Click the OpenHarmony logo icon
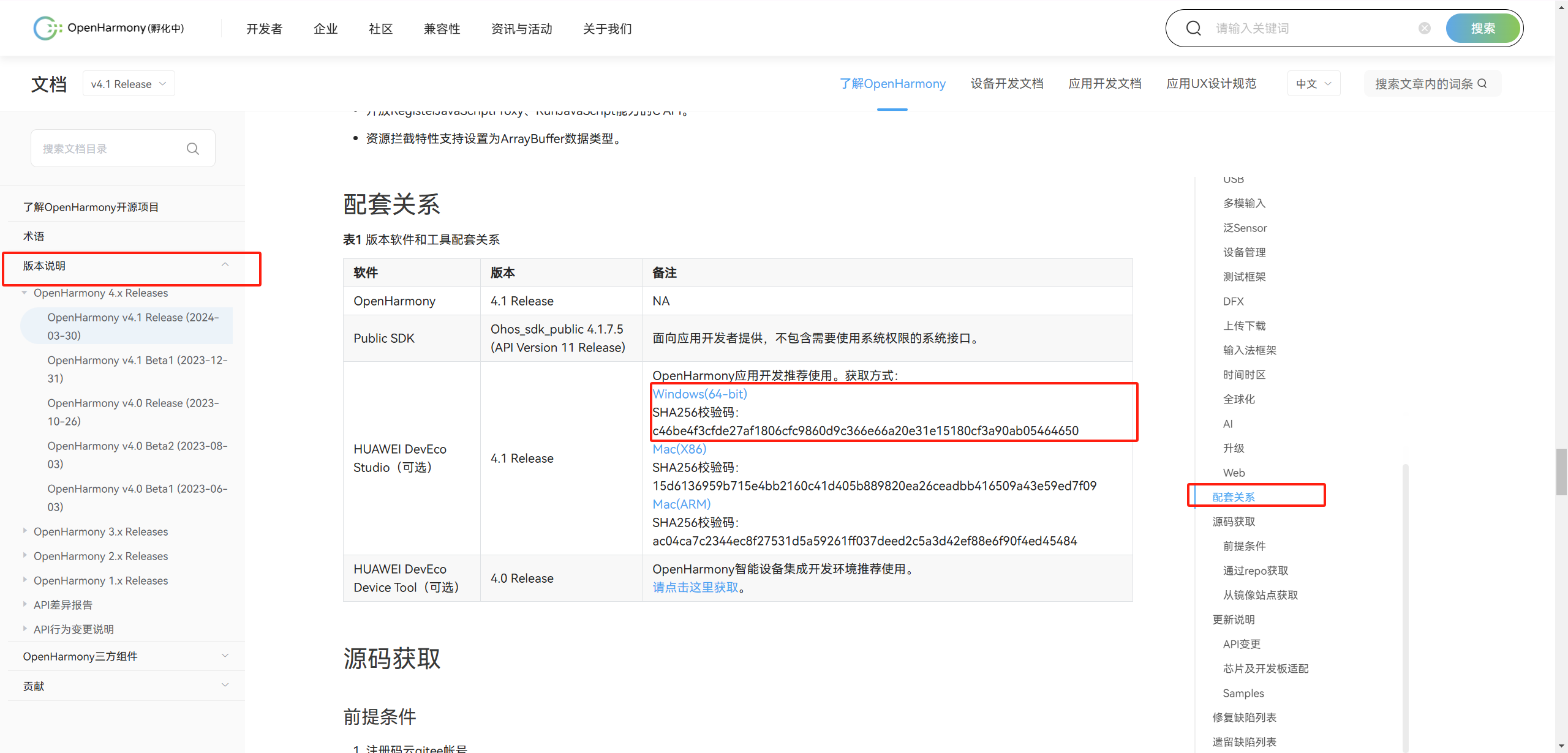 pyautogui.click(x=47, y=28)
